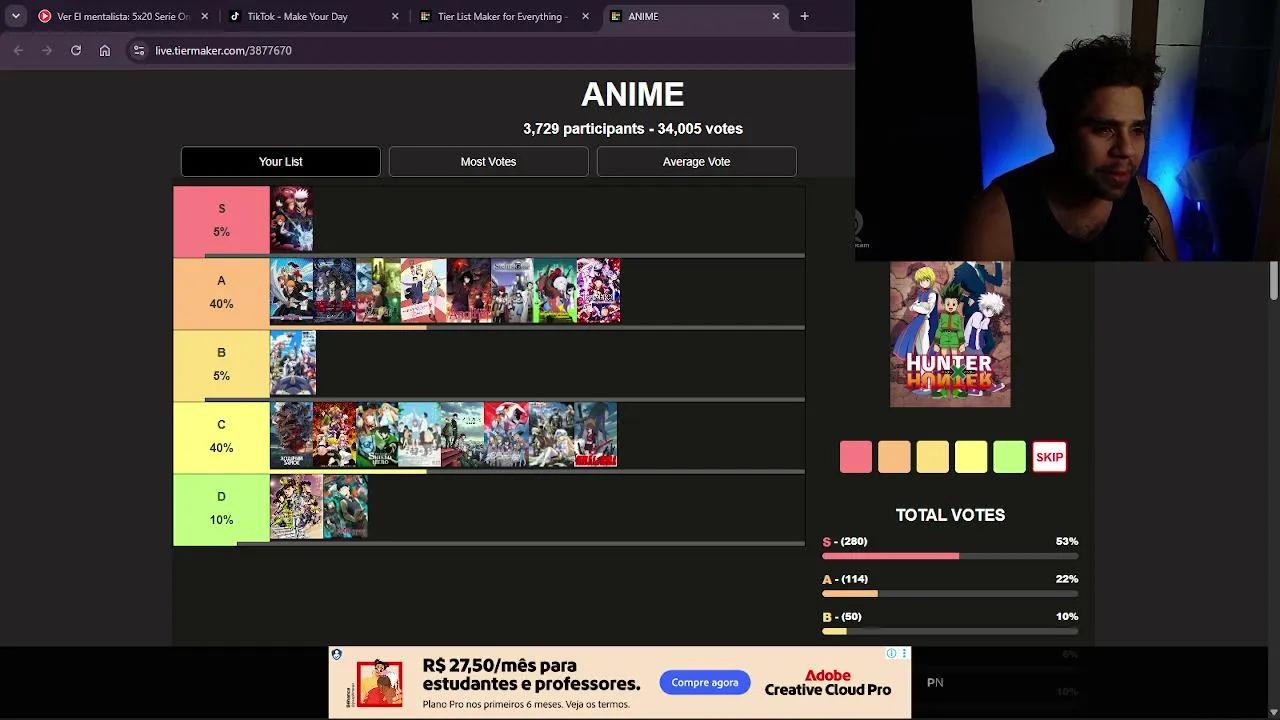Switch to the Ver El mentalista tab
The width and height of the screenshot is (1280, 720).
(x=123, y=16)
